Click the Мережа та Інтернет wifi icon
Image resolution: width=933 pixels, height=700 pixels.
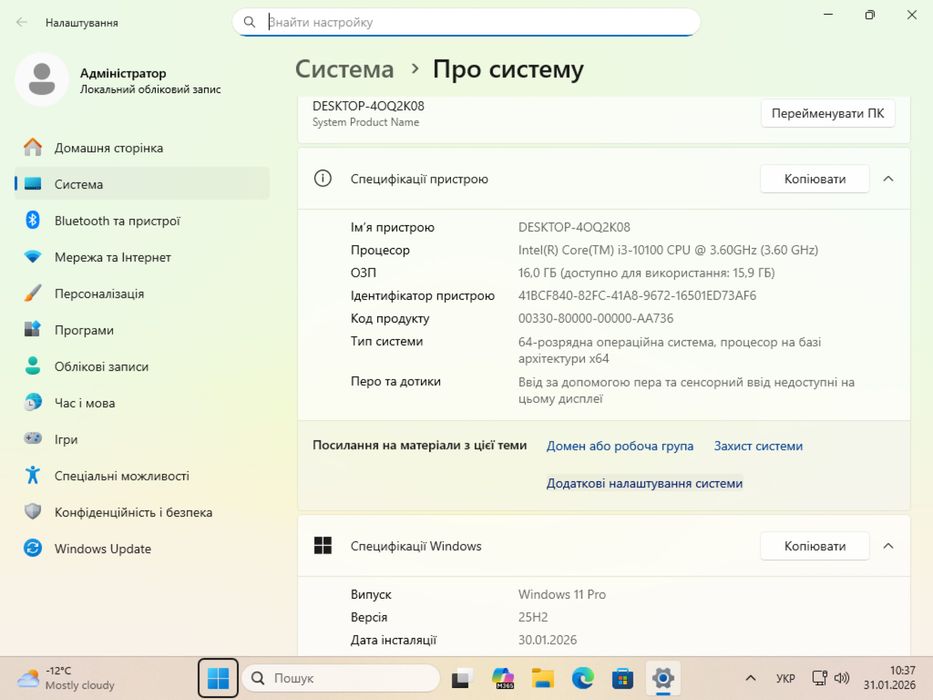[33, 257]
